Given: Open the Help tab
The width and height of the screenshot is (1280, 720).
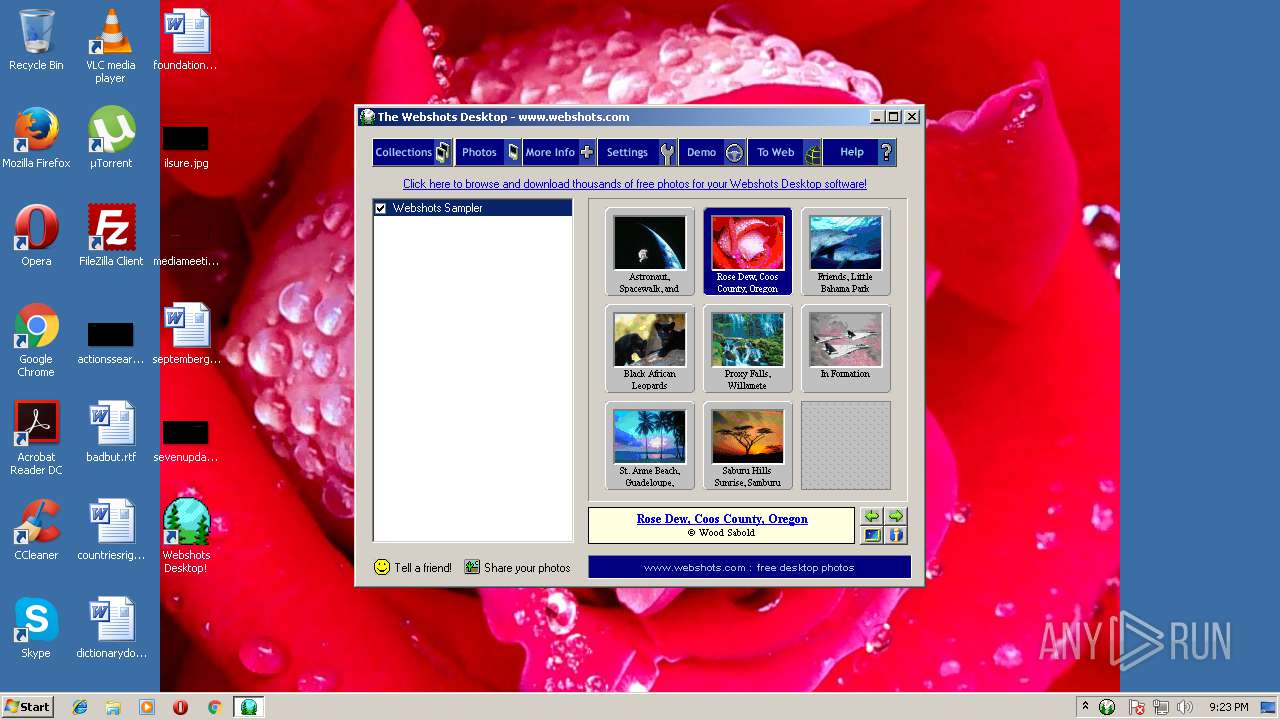Looking at the screenshot, I should point(860,152).
